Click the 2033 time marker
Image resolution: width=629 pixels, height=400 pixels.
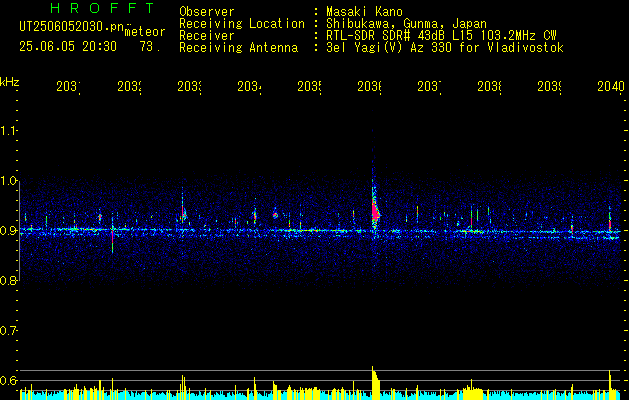(189, 87)
